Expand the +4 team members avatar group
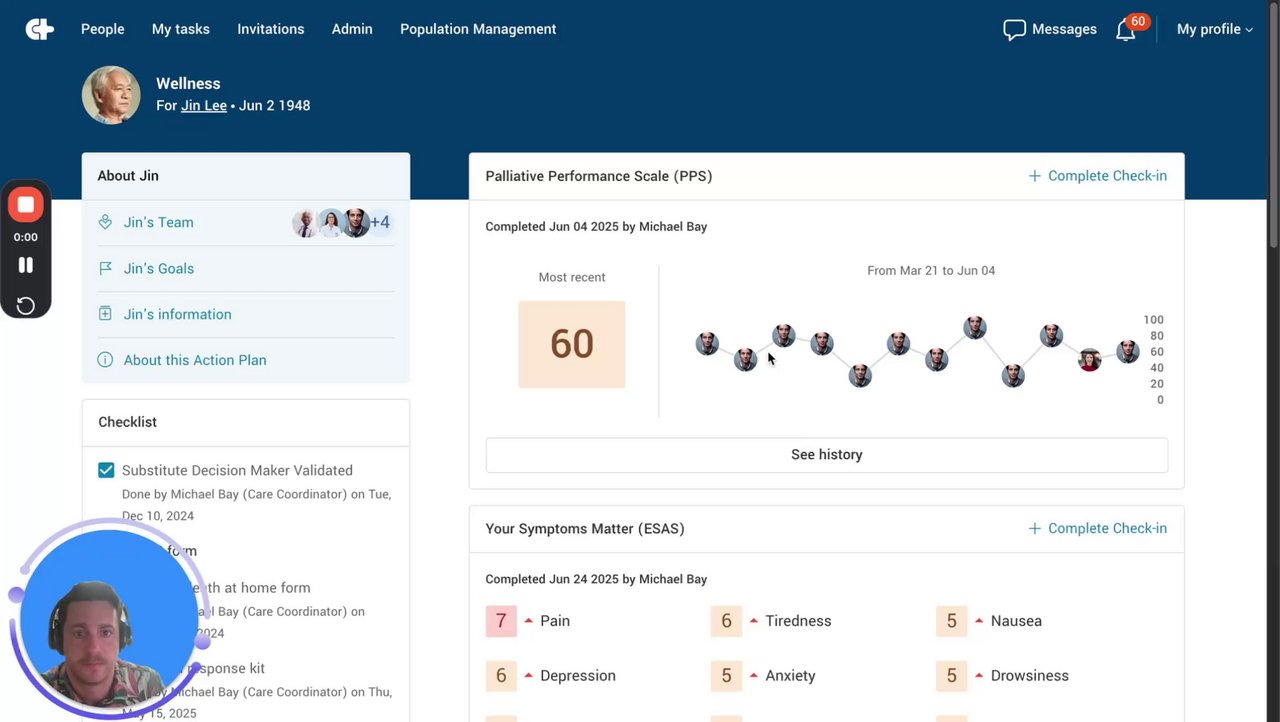The height and width of the screenshot is (722, 1280). (380, 222)
